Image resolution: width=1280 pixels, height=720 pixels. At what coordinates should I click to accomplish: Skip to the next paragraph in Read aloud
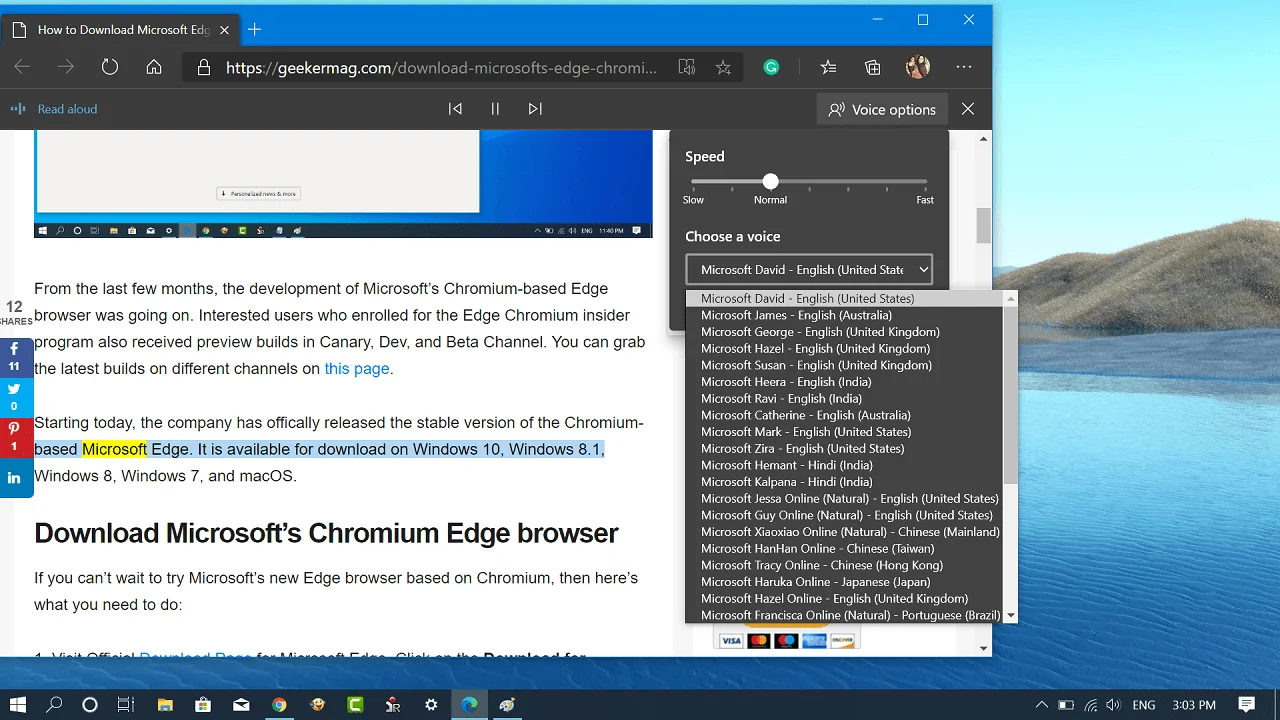(x=535, y=109)
